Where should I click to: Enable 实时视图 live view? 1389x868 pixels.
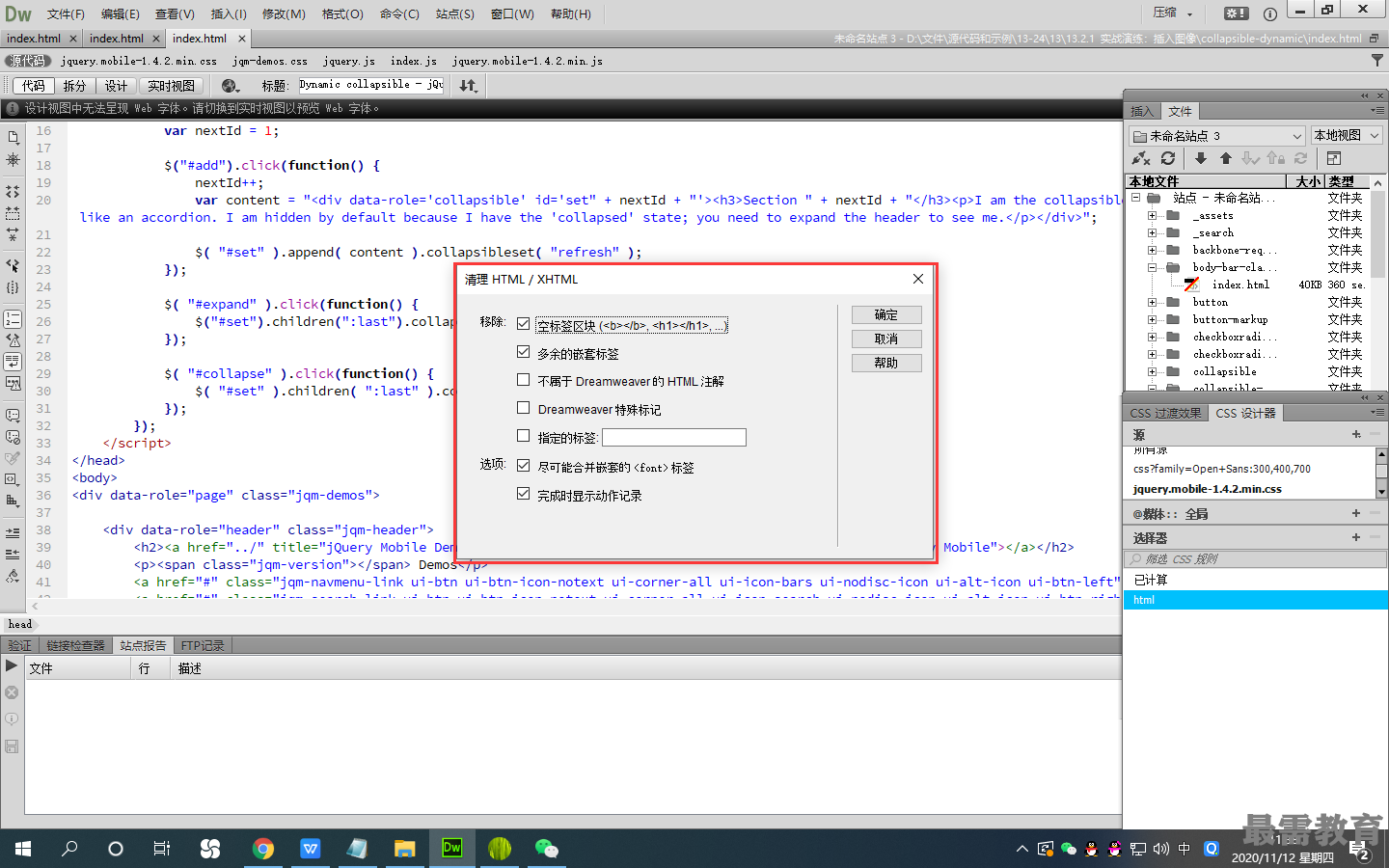click(171, 86)
